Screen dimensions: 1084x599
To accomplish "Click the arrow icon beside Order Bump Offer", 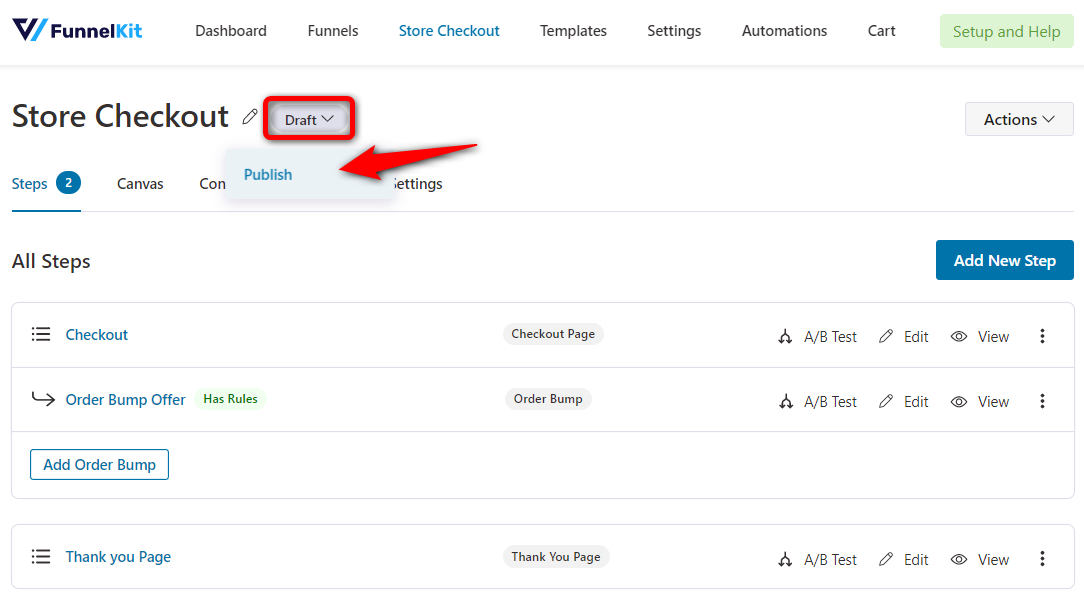I will coord(43,399).
